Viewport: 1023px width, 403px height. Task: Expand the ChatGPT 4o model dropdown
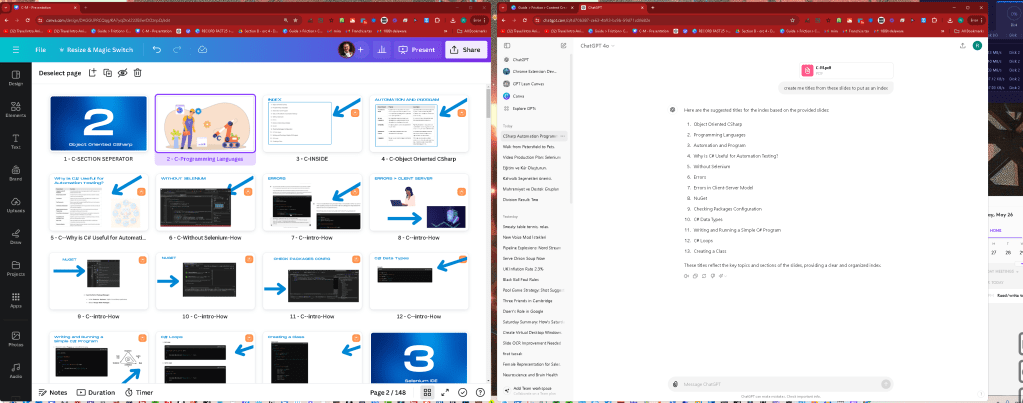[597, 46]
